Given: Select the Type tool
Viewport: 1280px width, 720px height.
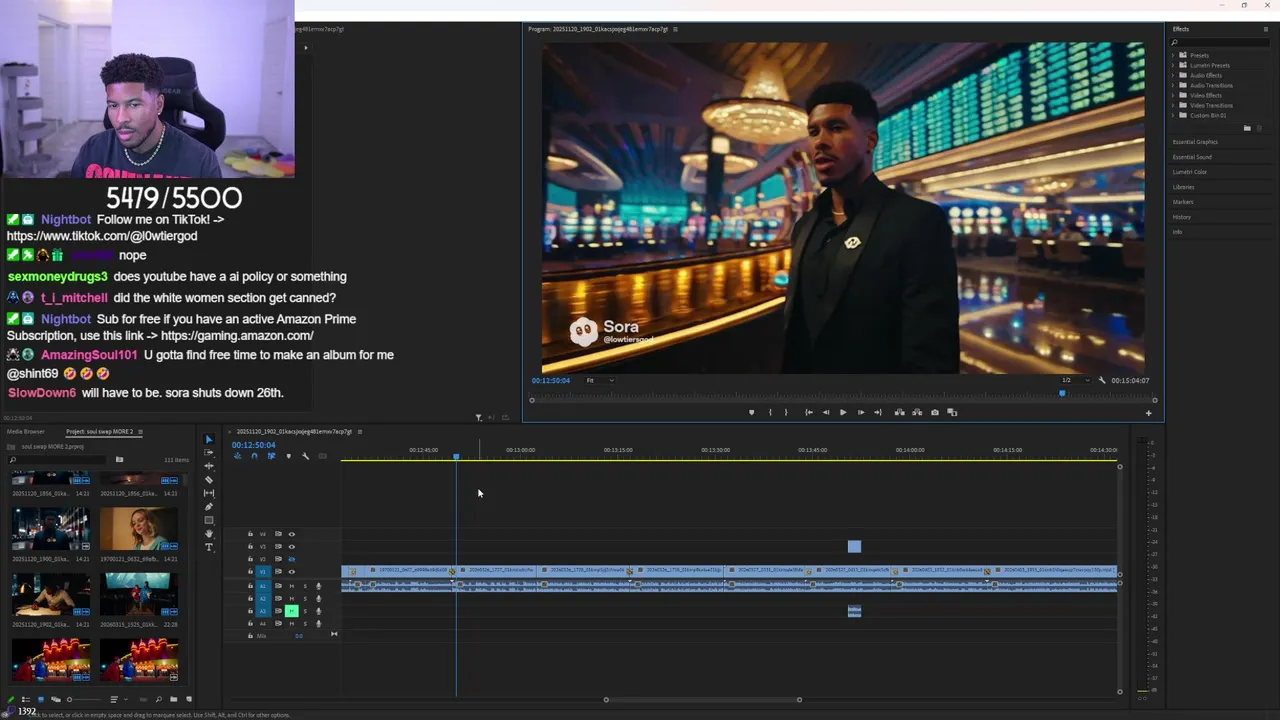Looking at the screenshot, I should click(x=209, y=547).
